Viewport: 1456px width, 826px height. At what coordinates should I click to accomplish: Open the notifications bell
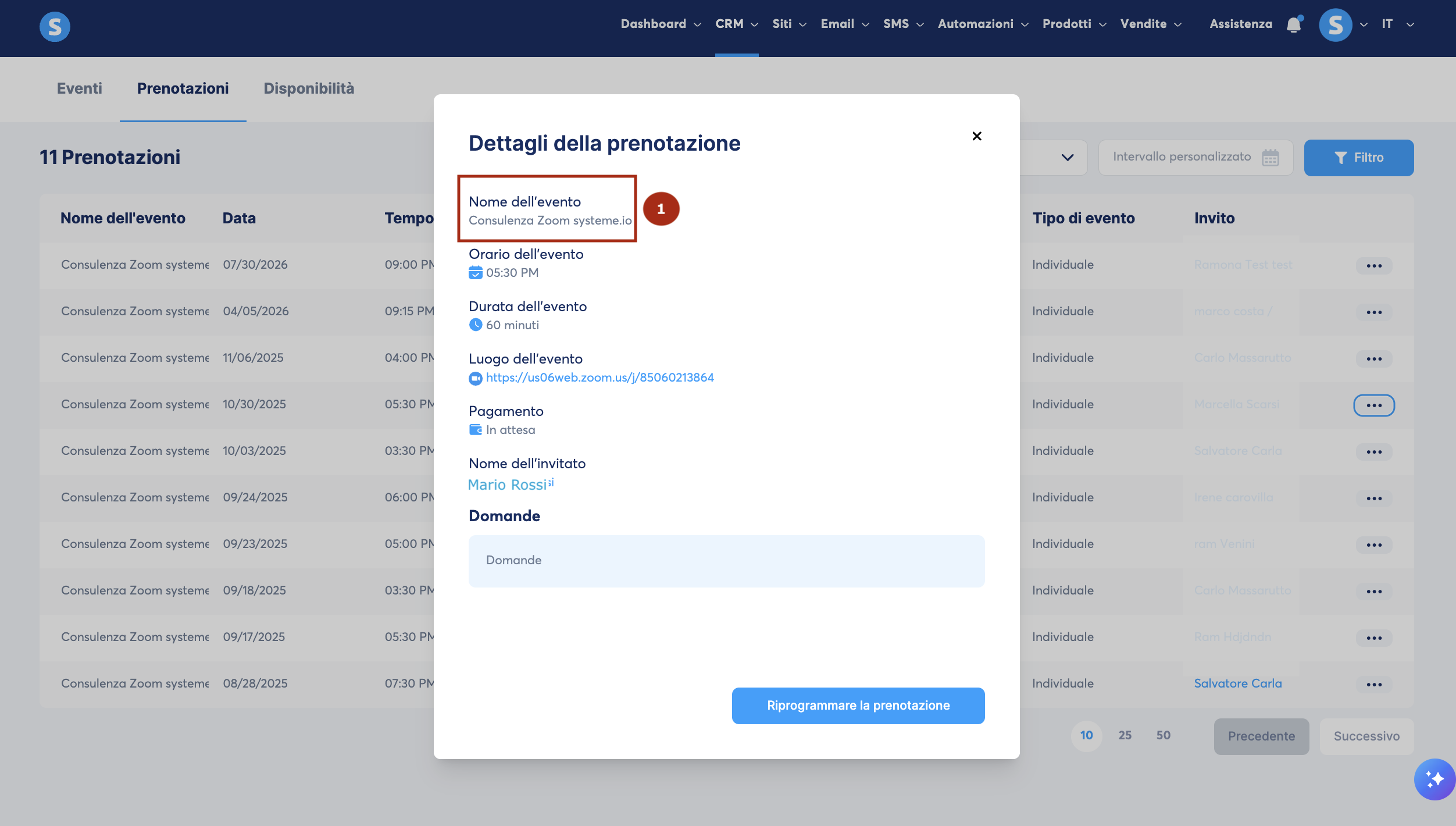click(x=1294, y=24)
